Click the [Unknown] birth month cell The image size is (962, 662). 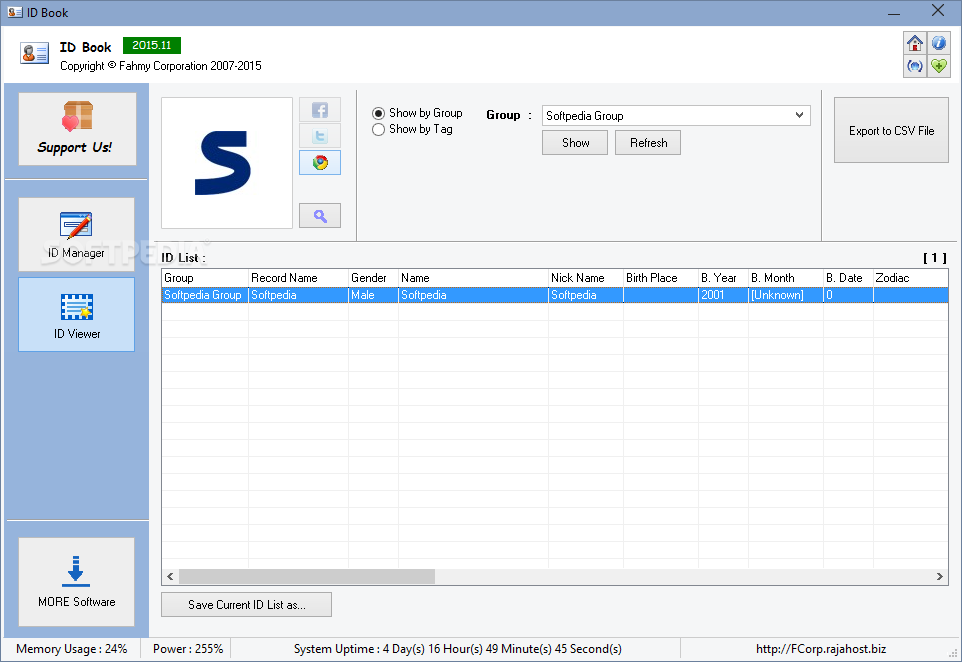click(x=786, y=295)
